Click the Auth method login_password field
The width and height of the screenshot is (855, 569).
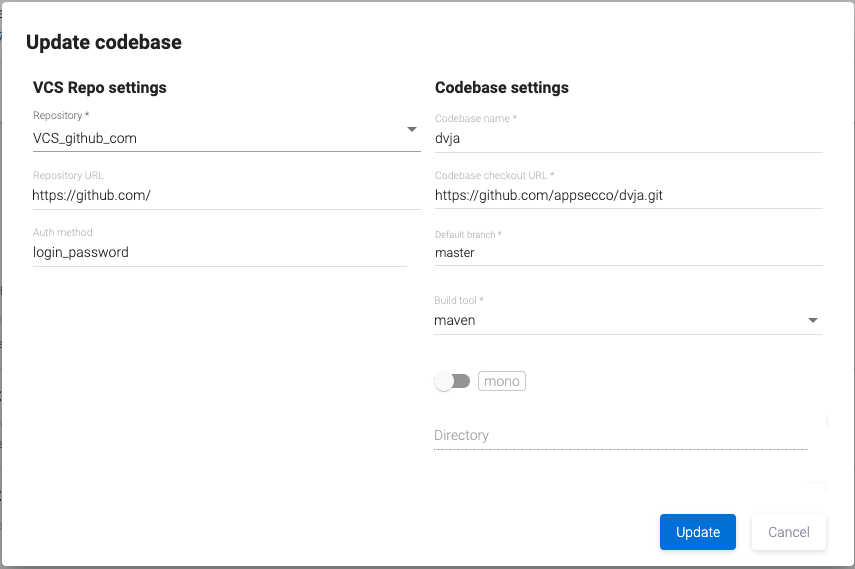pyautogui.click(x=219, y=253)
